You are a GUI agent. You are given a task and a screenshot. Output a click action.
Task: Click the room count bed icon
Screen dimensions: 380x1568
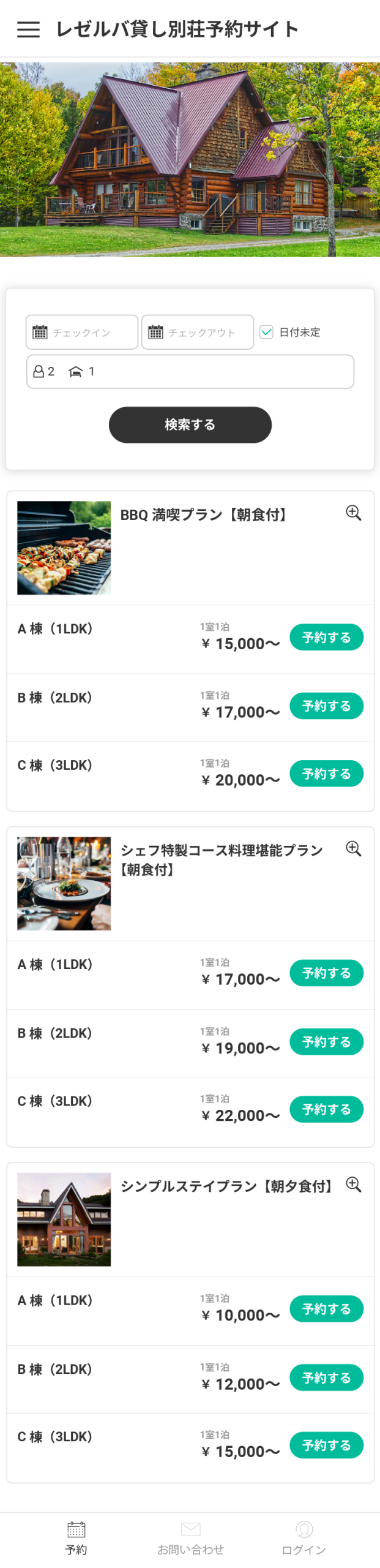click(x=76, y=371)
